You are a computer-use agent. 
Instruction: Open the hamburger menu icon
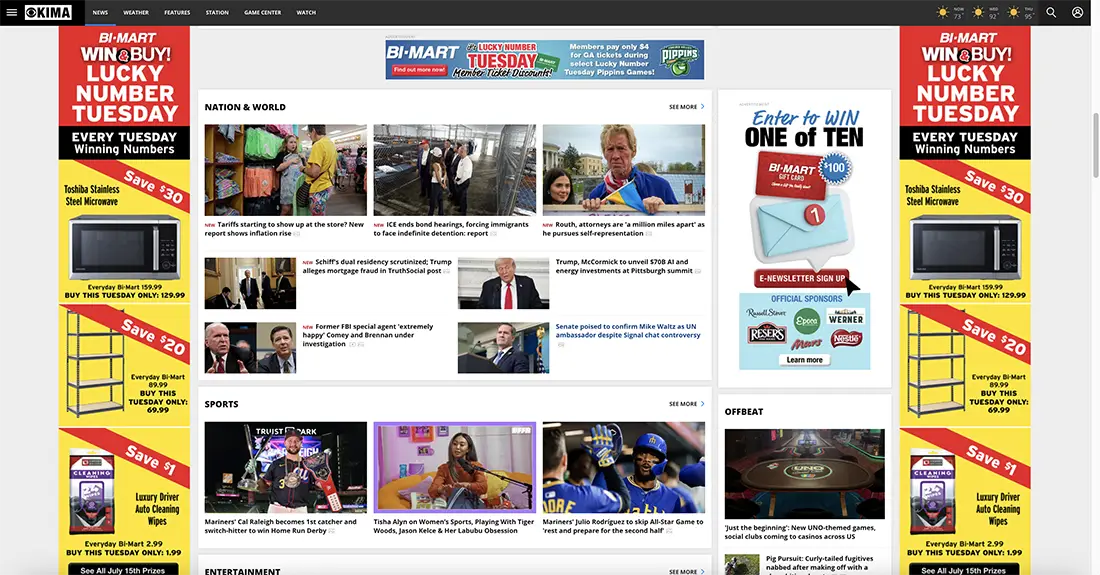(x=11, y=13)
